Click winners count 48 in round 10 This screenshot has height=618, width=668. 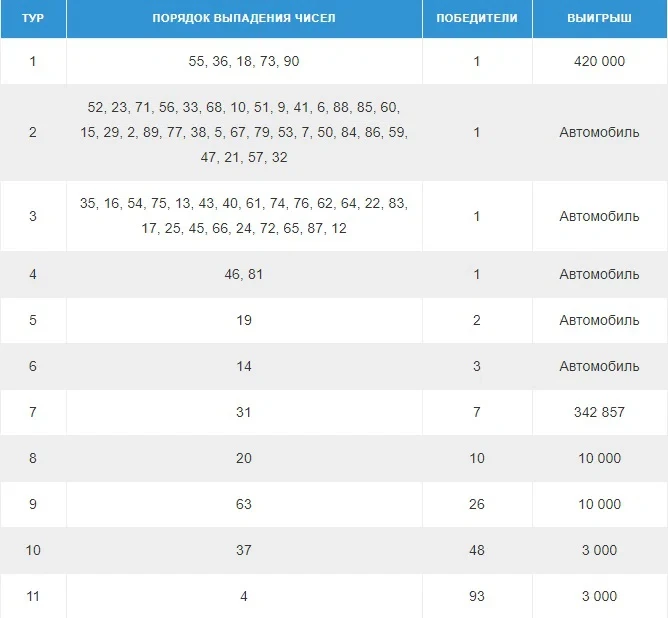point(477,550)
